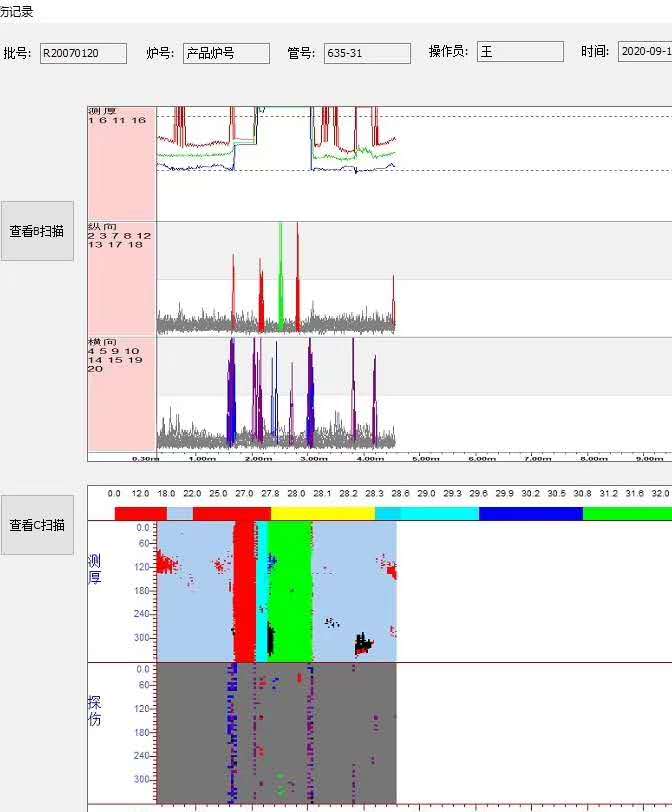The width and height of the screenshot is (672, 812).
Task: Click the 批号 field showing R20070120
Action: pyautogui.click(x=83, y=53)
